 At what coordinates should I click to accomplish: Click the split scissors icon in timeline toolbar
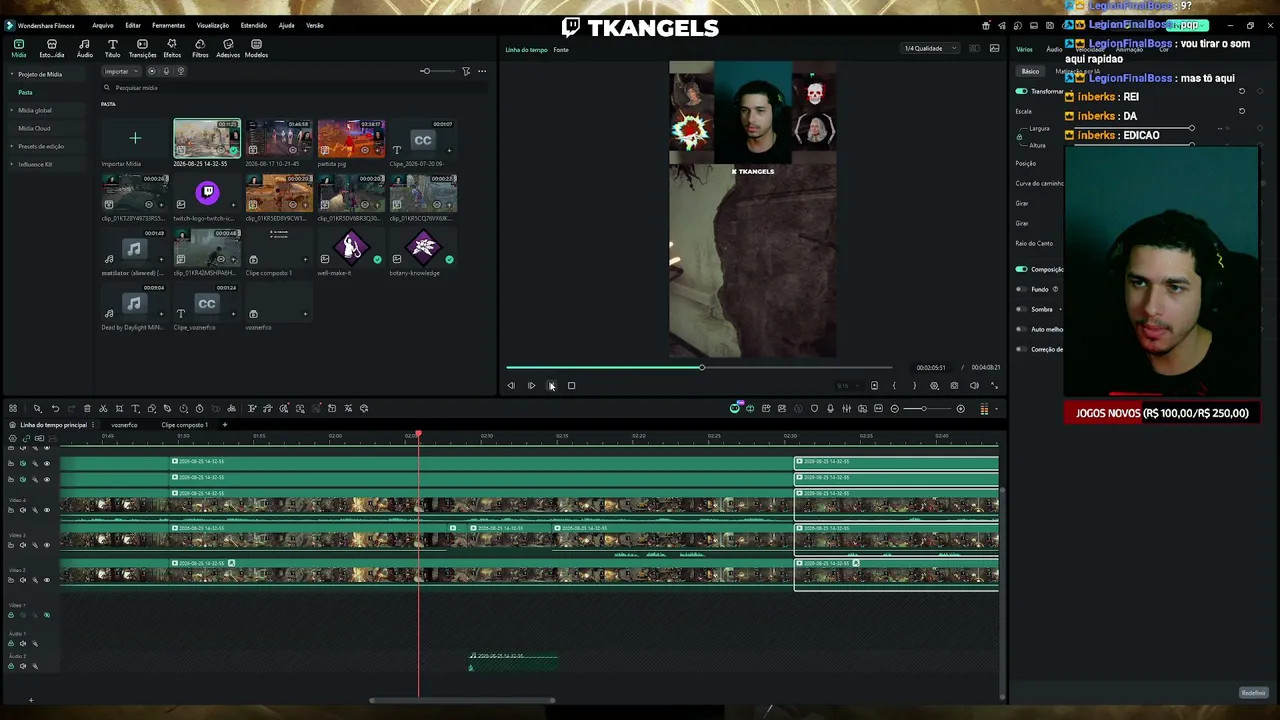tap(103, 408)
